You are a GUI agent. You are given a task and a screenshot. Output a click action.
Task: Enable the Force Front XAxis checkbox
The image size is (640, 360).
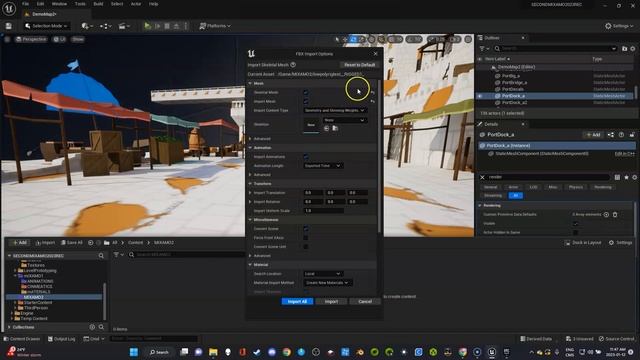coord(306,238)
